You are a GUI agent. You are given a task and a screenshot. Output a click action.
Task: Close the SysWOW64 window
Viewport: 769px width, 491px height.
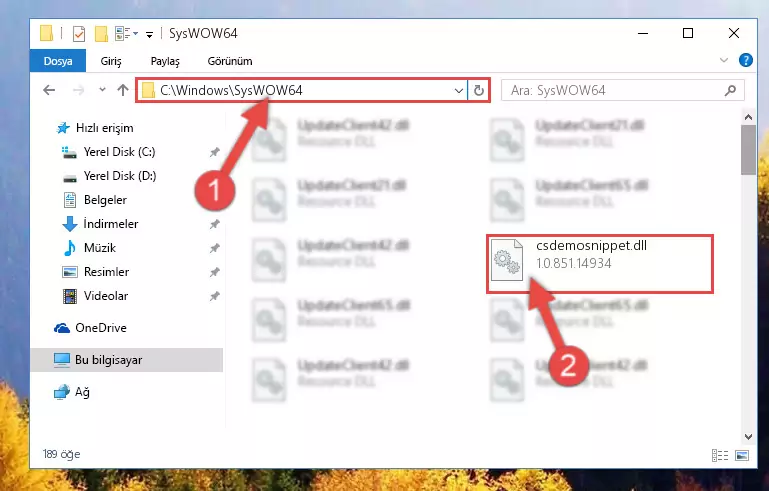[x=734, y=33]
